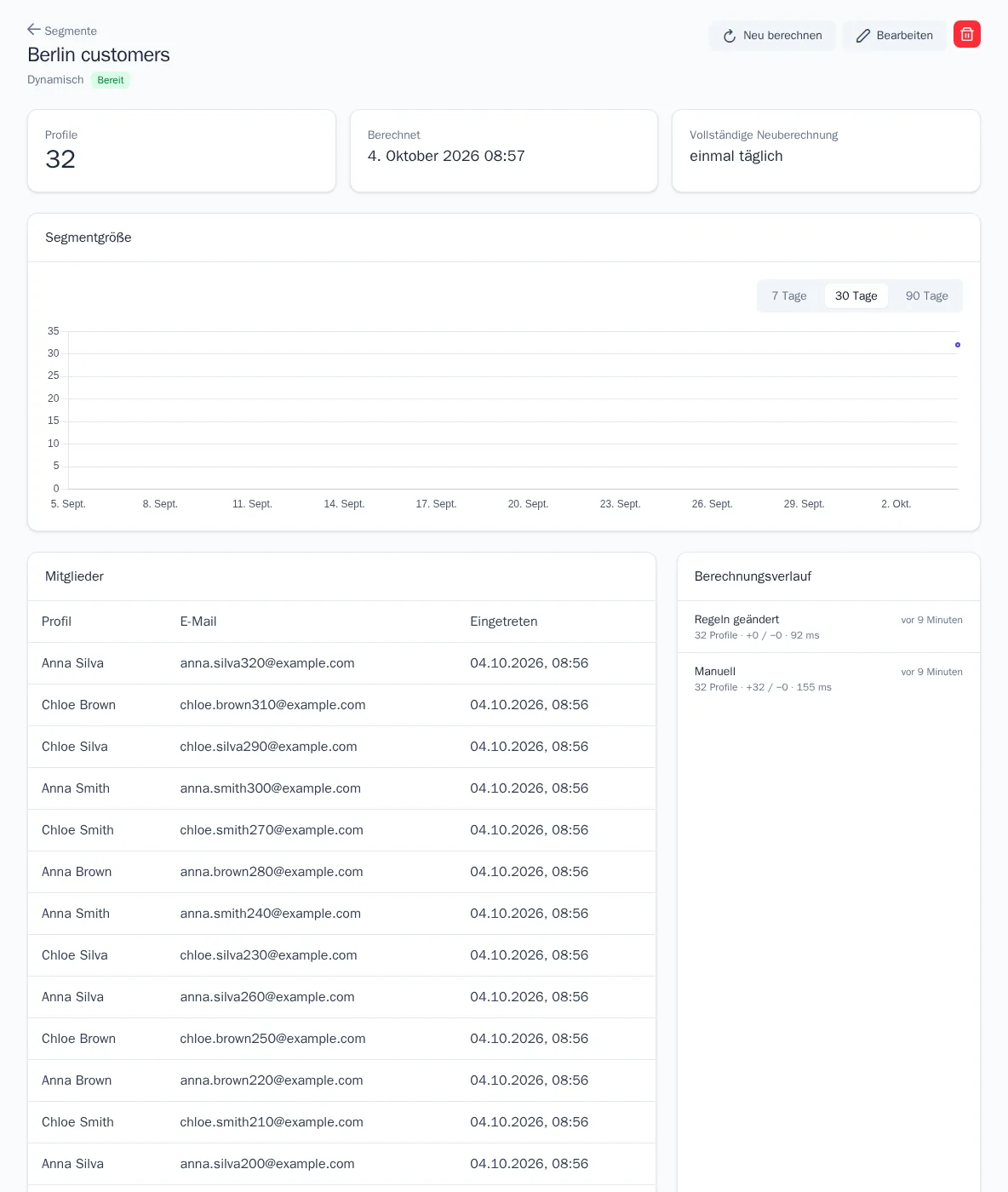Click the E-Mail column header
Viewport: 1008px width, 1192px height.
point(198,622)
